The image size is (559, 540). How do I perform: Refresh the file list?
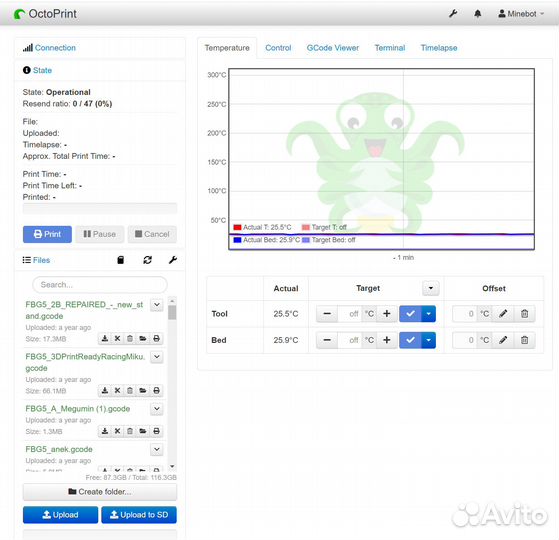click(148, 260)
